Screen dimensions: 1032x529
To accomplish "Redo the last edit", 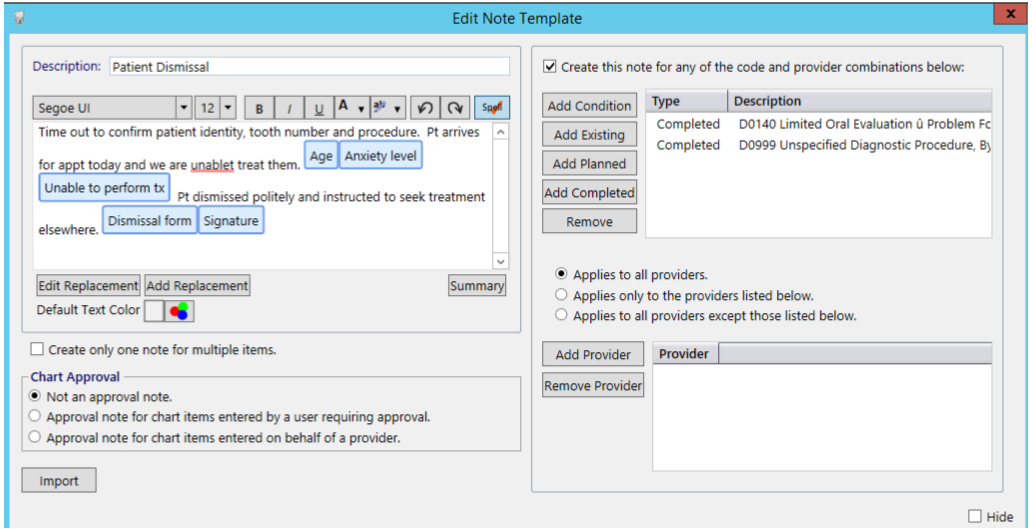I will coord(455,108).
